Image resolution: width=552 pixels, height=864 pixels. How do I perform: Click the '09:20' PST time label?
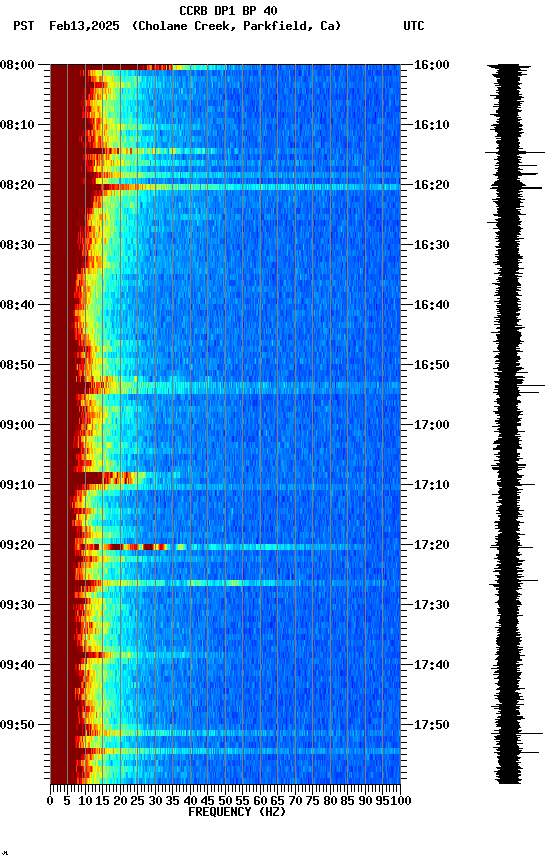[x=17, y=546]
